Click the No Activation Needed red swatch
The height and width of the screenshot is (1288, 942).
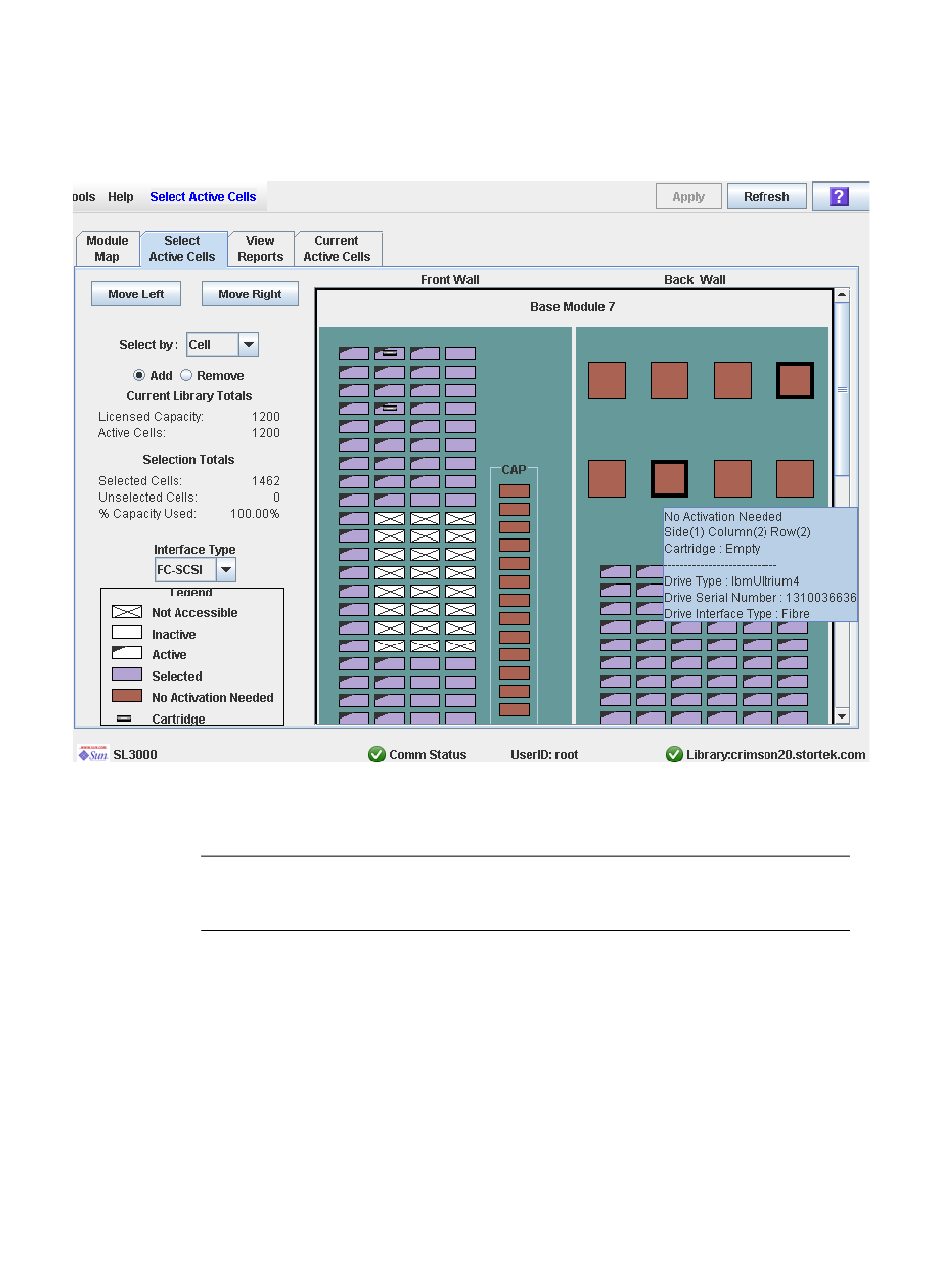coord(127,697)
